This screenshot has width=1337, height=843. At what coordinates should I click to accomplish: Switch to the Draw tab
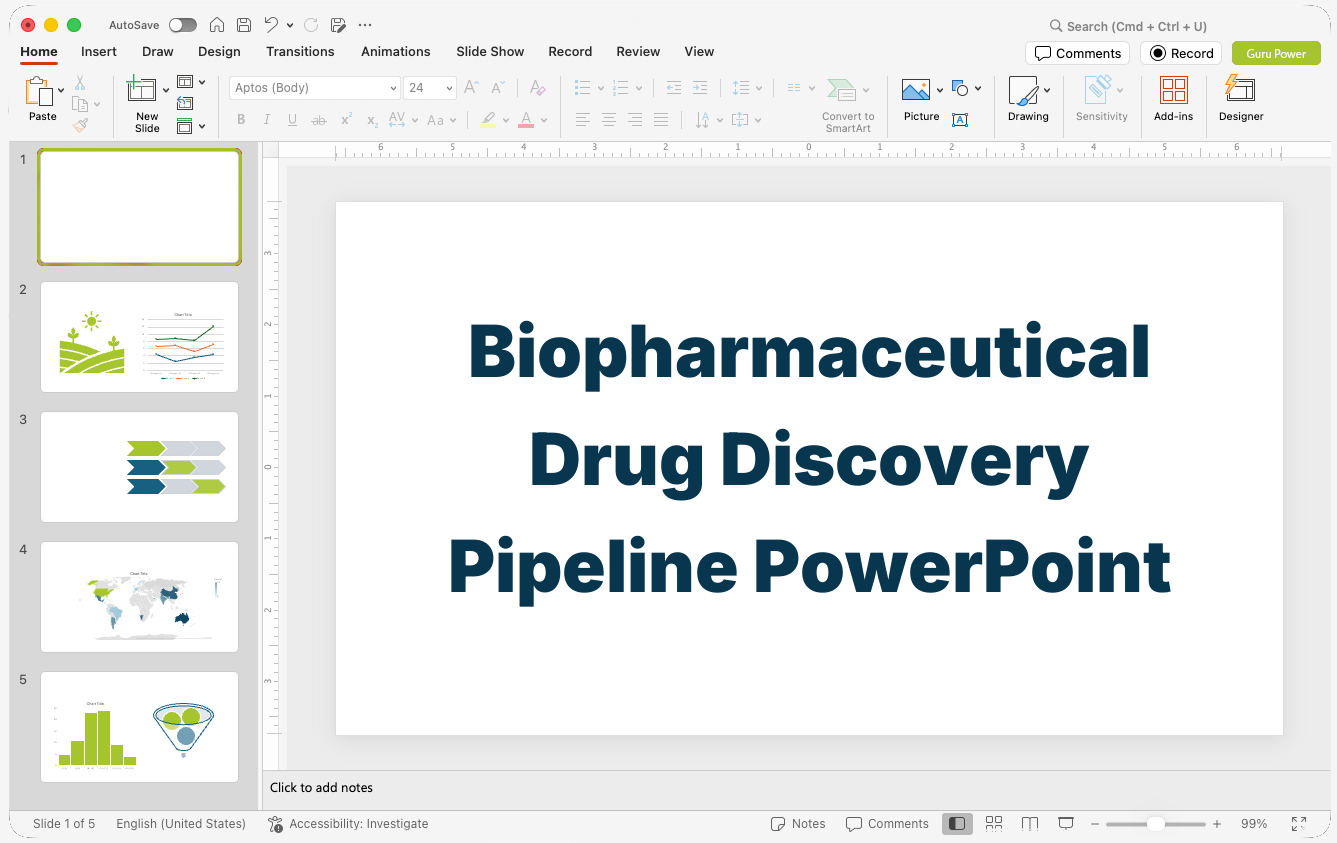(x=158, y=51)
